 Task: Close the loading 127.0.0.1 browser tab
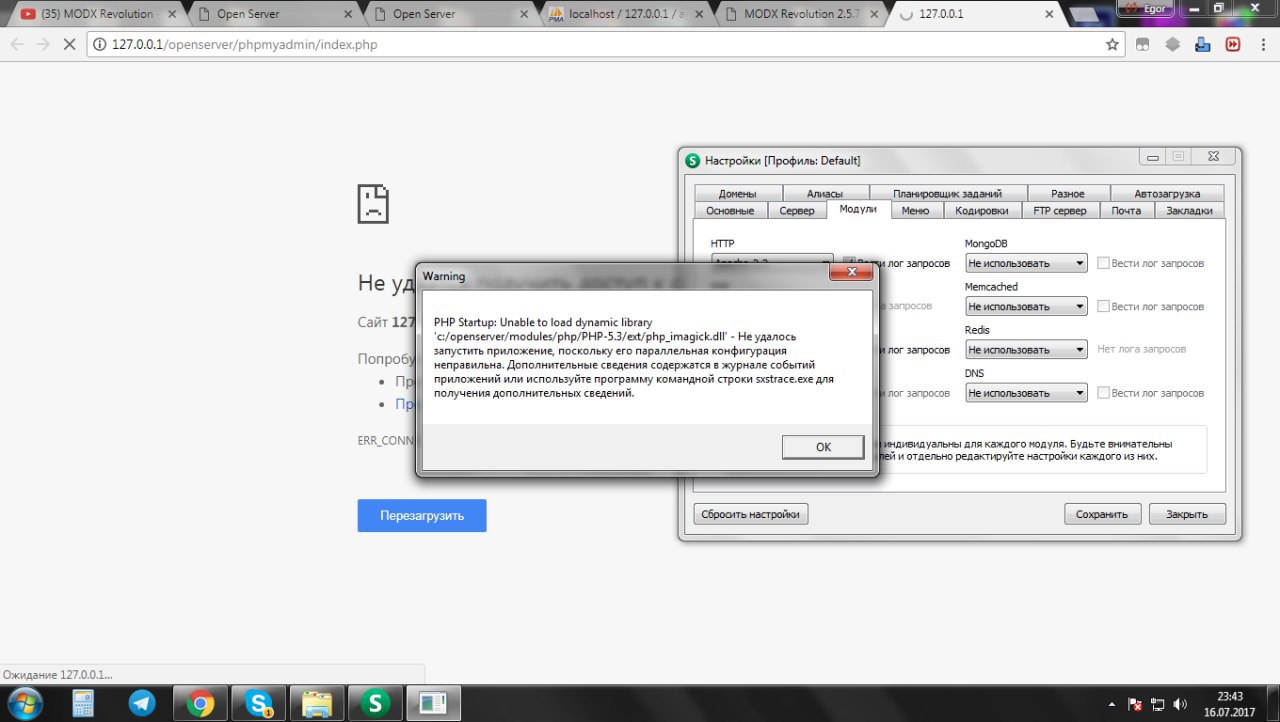click(x=1049, y=14)
